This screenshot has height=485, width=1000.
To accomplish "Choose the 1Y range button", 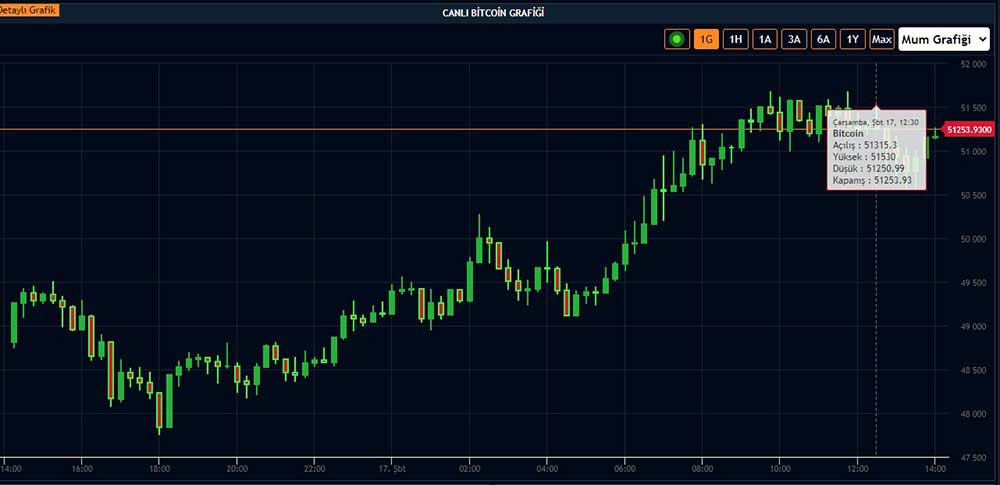I will click(853, 40).
